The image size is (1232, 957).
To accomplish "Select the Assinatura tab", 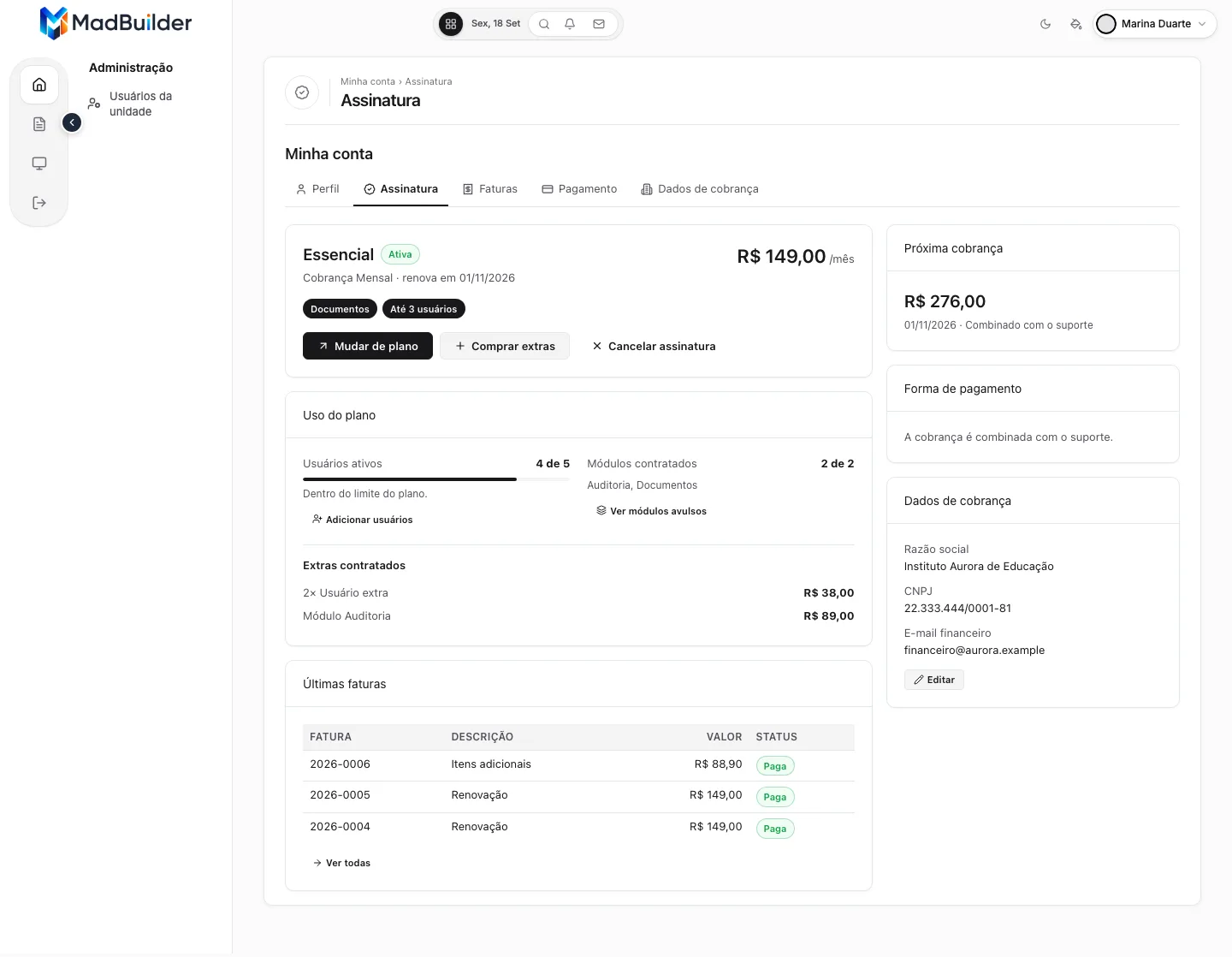I will tap(400, 189).
